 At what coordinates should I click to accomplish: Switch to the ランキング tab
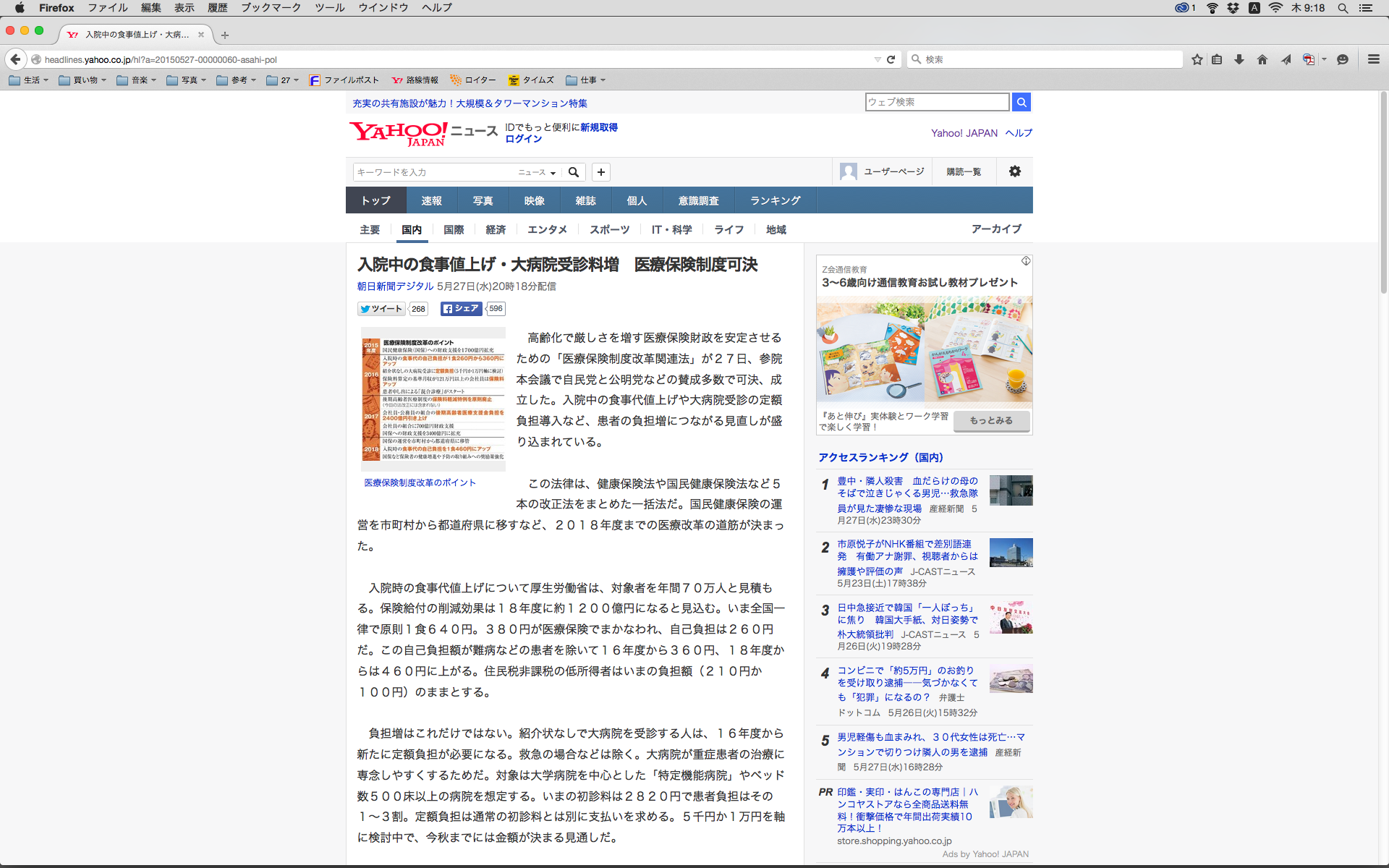[775, 200]
